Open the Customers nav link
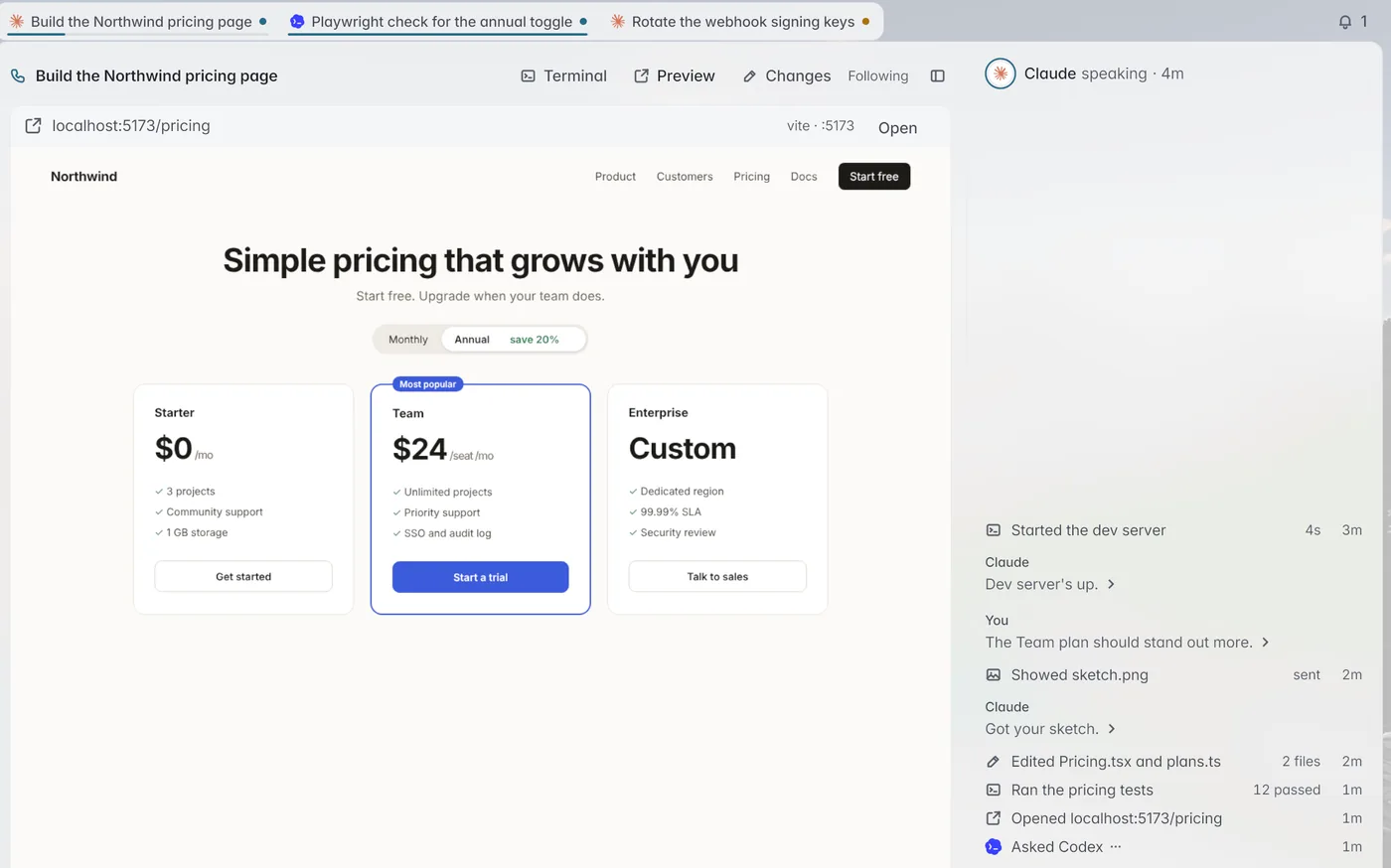 pyautogui.click(x=685, y=177)
